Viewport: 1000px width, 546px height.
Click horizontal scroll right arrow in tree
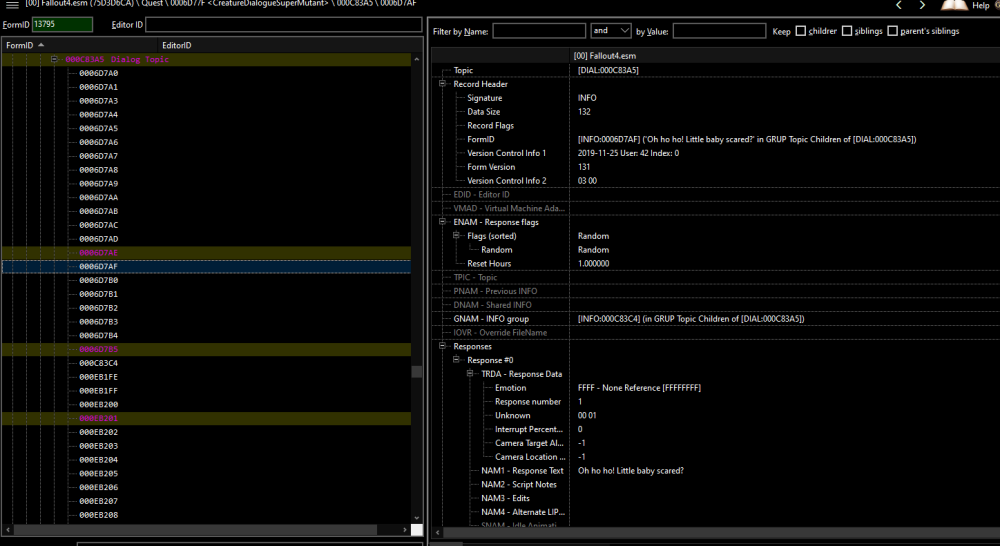coord(404,530)
